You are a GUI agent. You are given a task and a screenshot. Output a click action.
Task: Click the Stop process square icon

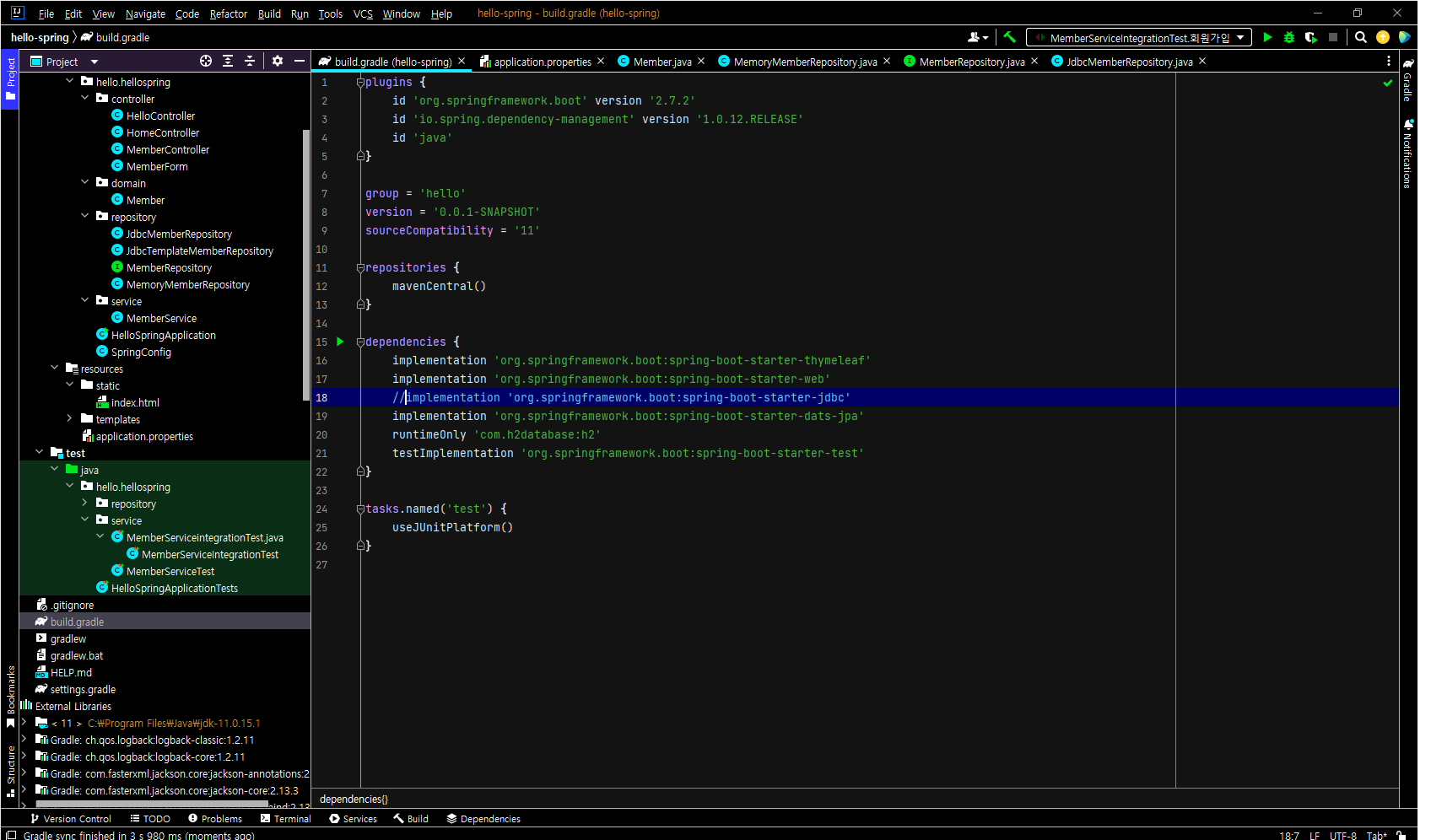[1333, 37]
